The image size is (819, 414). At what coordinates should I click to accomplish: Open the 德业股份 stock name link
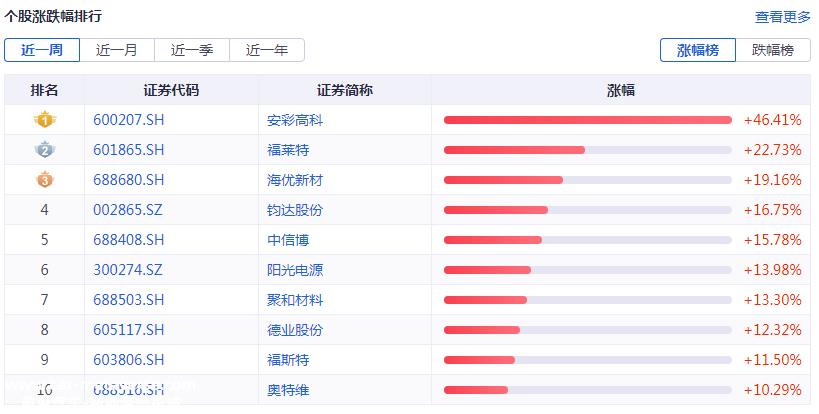point(295,330)
